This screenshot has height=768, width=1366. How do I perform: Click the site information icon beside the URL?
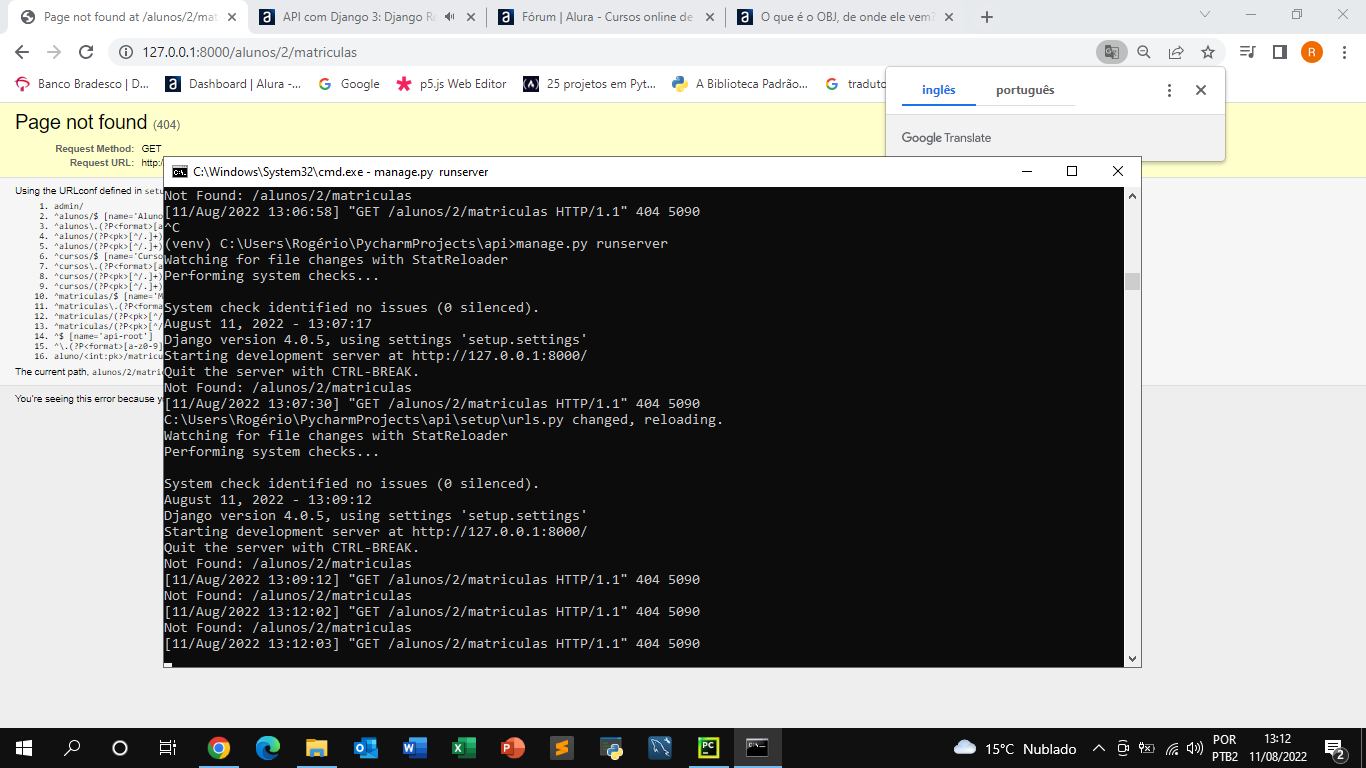click(126, 52)
